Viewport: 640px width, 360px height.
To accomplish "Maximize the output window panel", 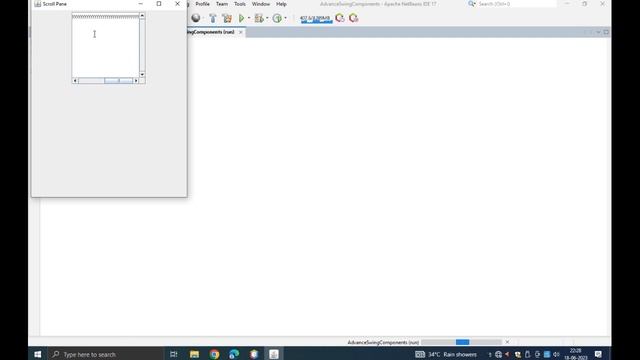I will (607, 32).
